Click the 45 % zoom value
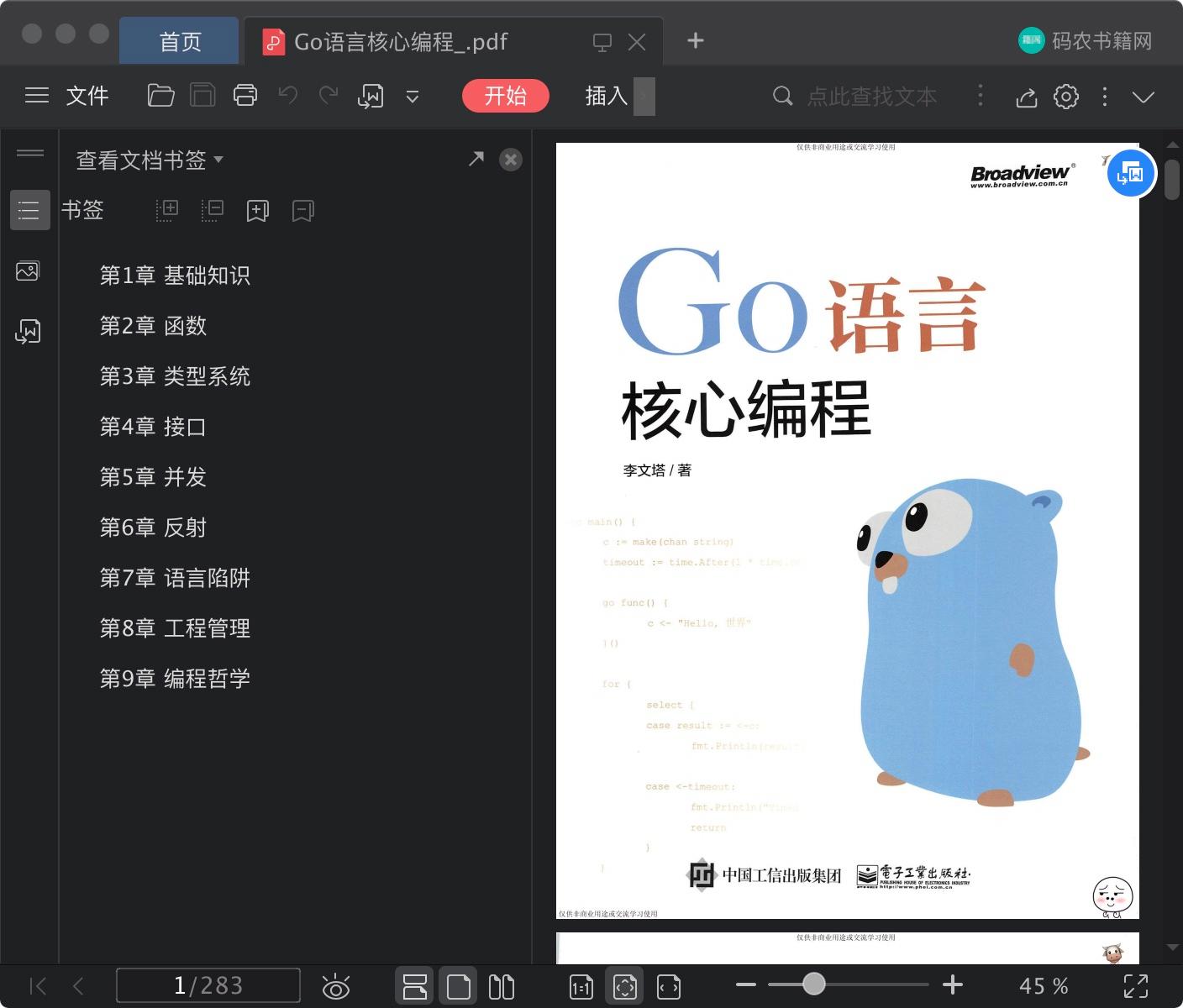The height and width of the screenshot is (1008, 1183). pos(1044,986)
